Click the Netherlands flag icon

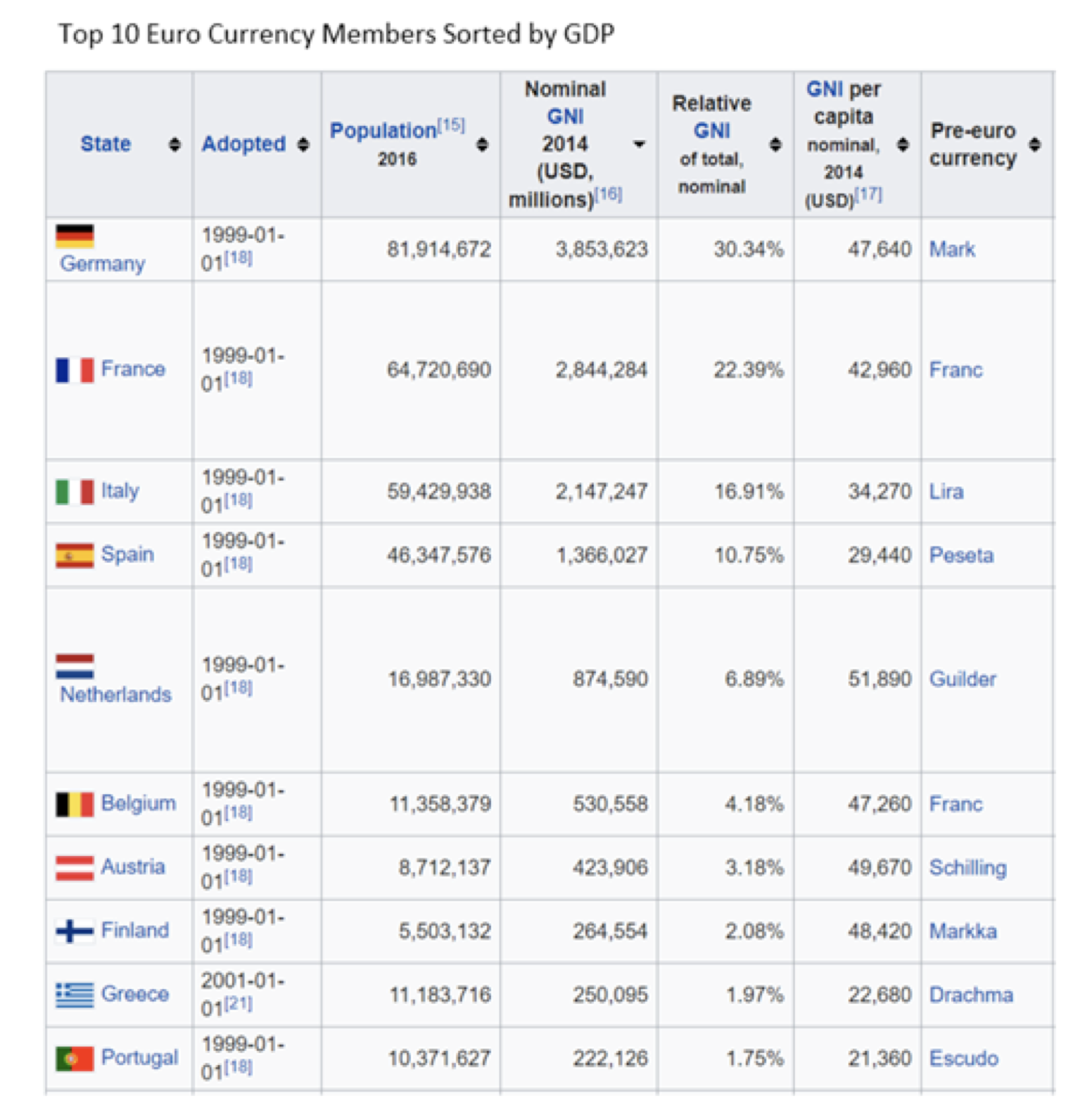(x=75, y=666)
